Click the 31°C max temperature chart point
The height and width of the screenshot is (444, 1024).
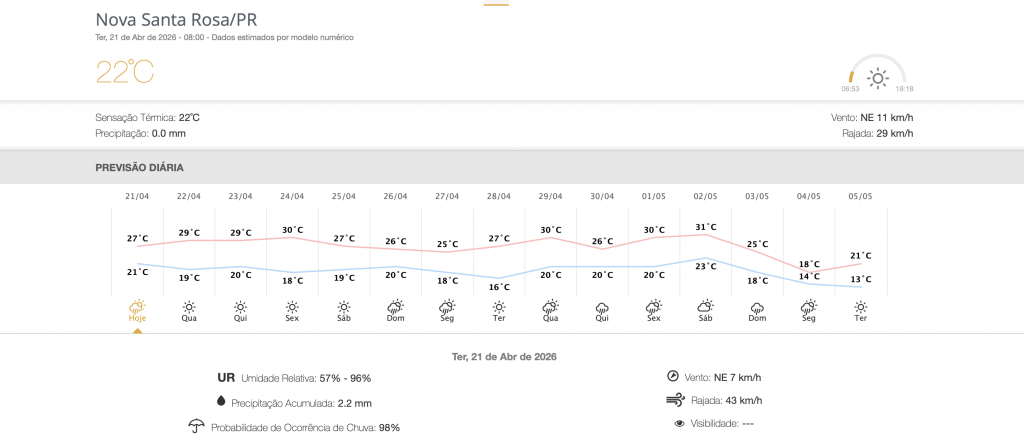706,235
